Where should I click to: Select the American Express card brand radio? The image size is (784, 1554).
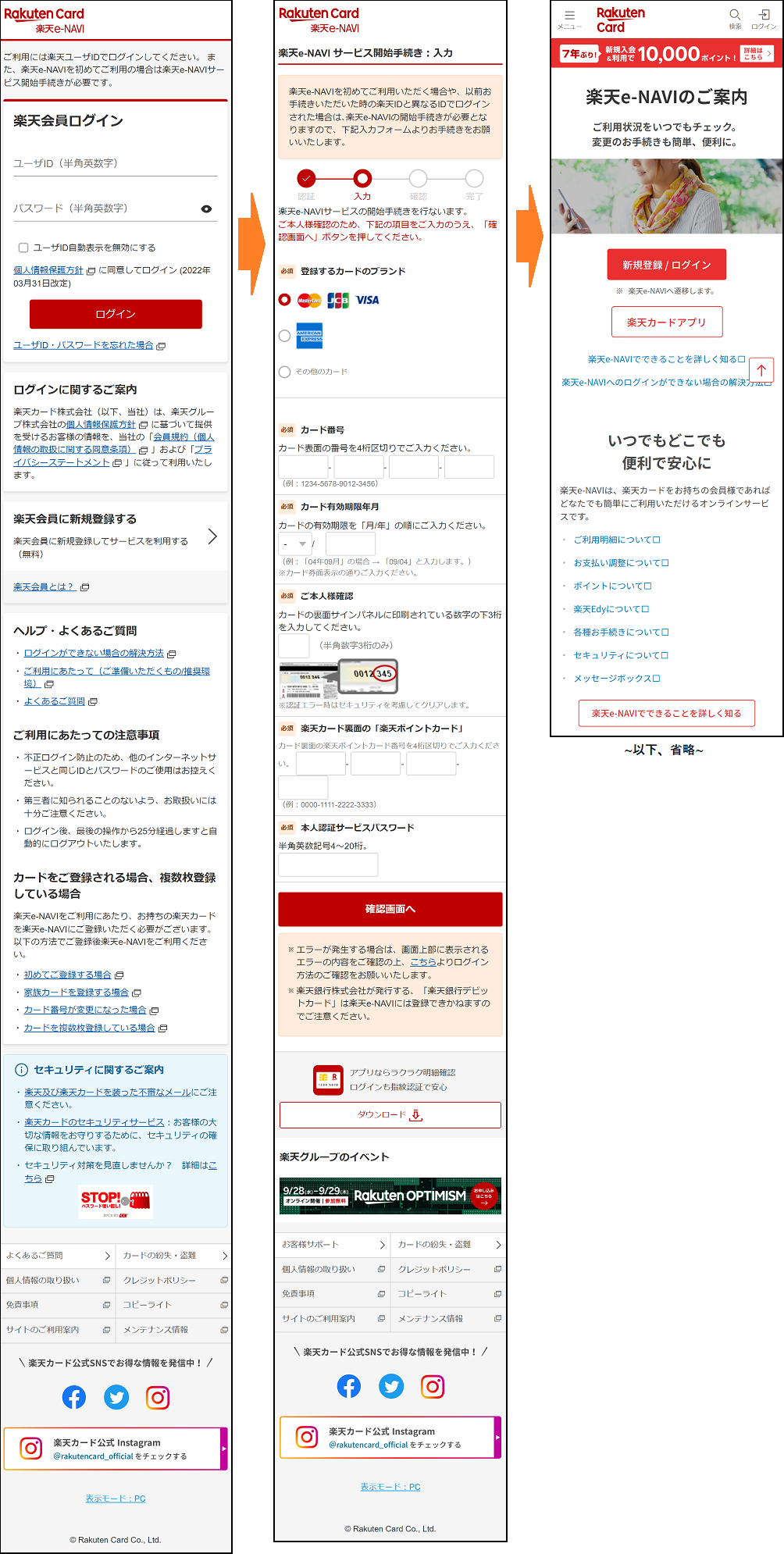285,336
